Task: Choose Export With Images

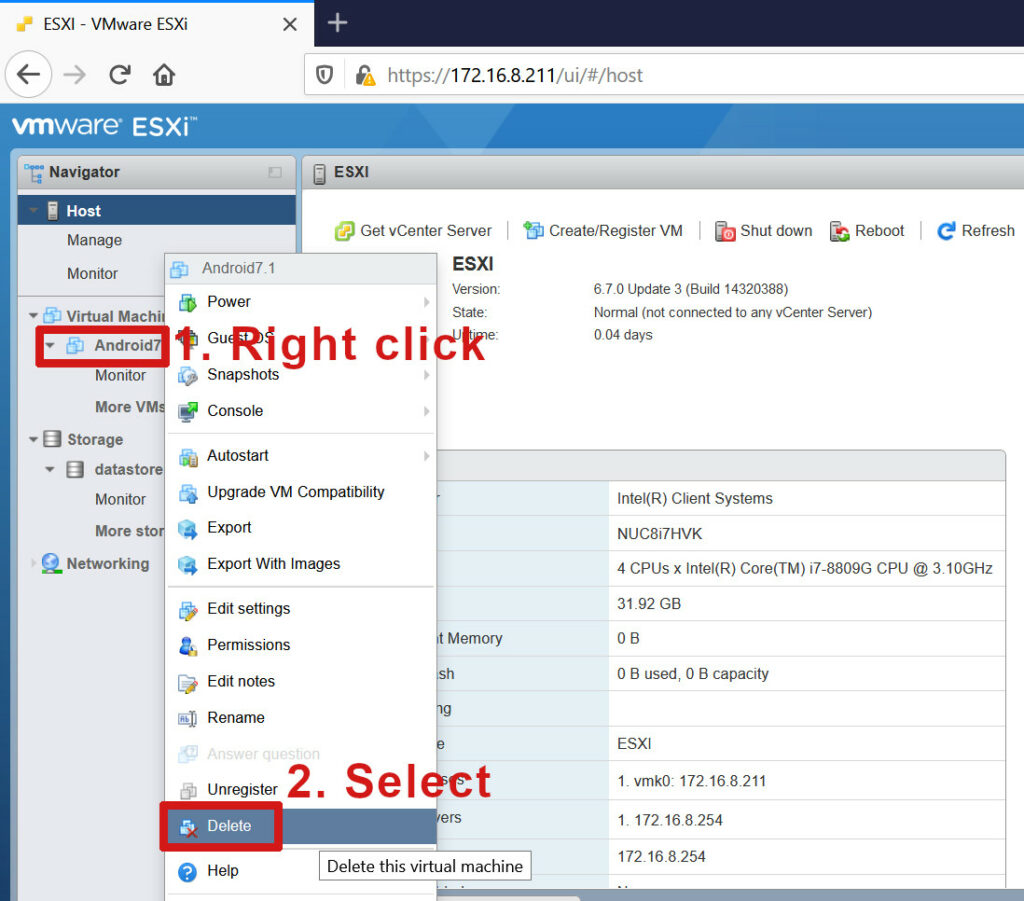Action: pyautogui.click(x=301, y=564)
